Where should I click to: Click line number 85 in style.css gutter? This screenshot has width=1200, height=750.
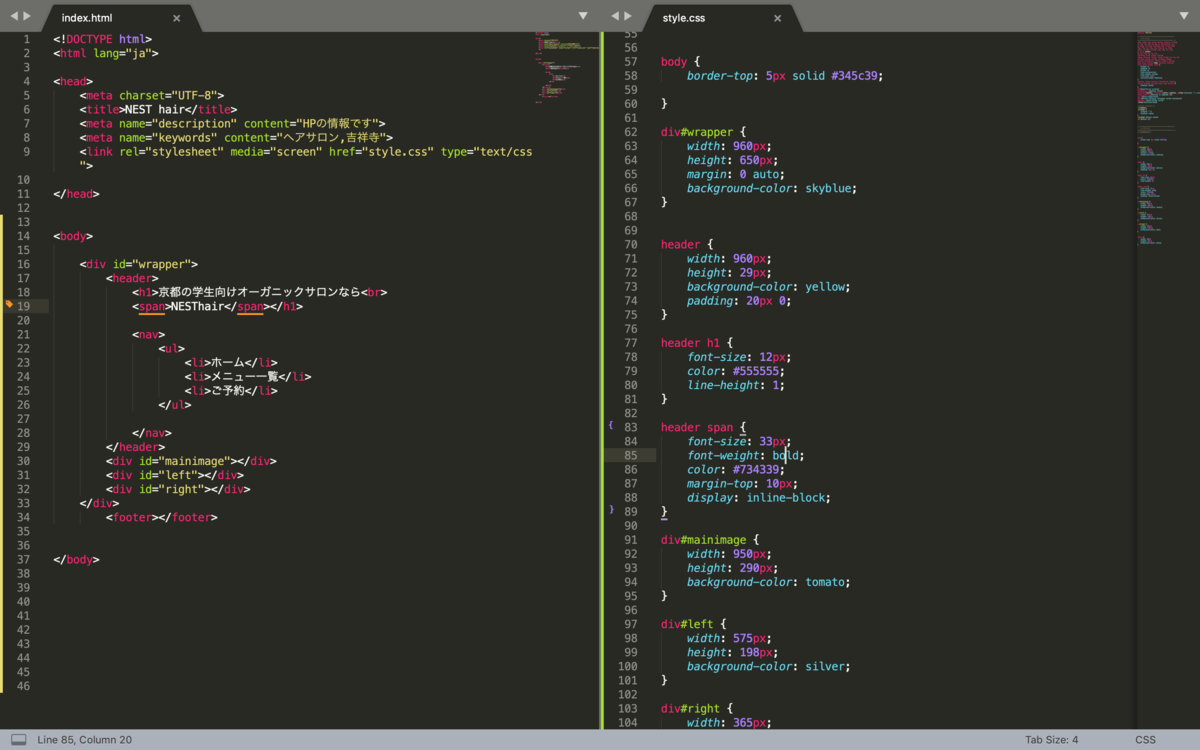630,455
